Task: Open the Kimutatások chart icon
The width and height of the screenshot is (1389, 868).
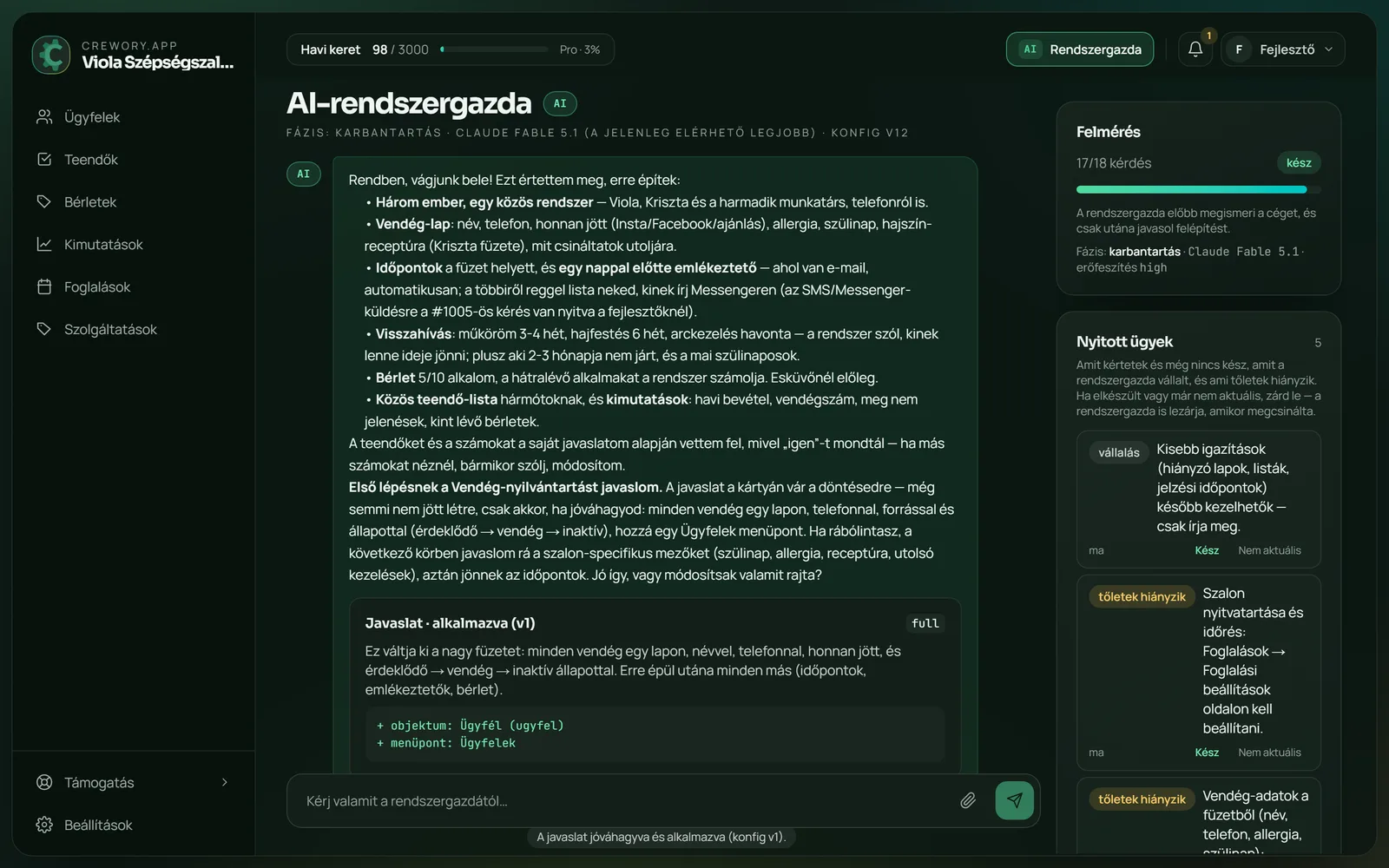Action: tap(44, 244)
